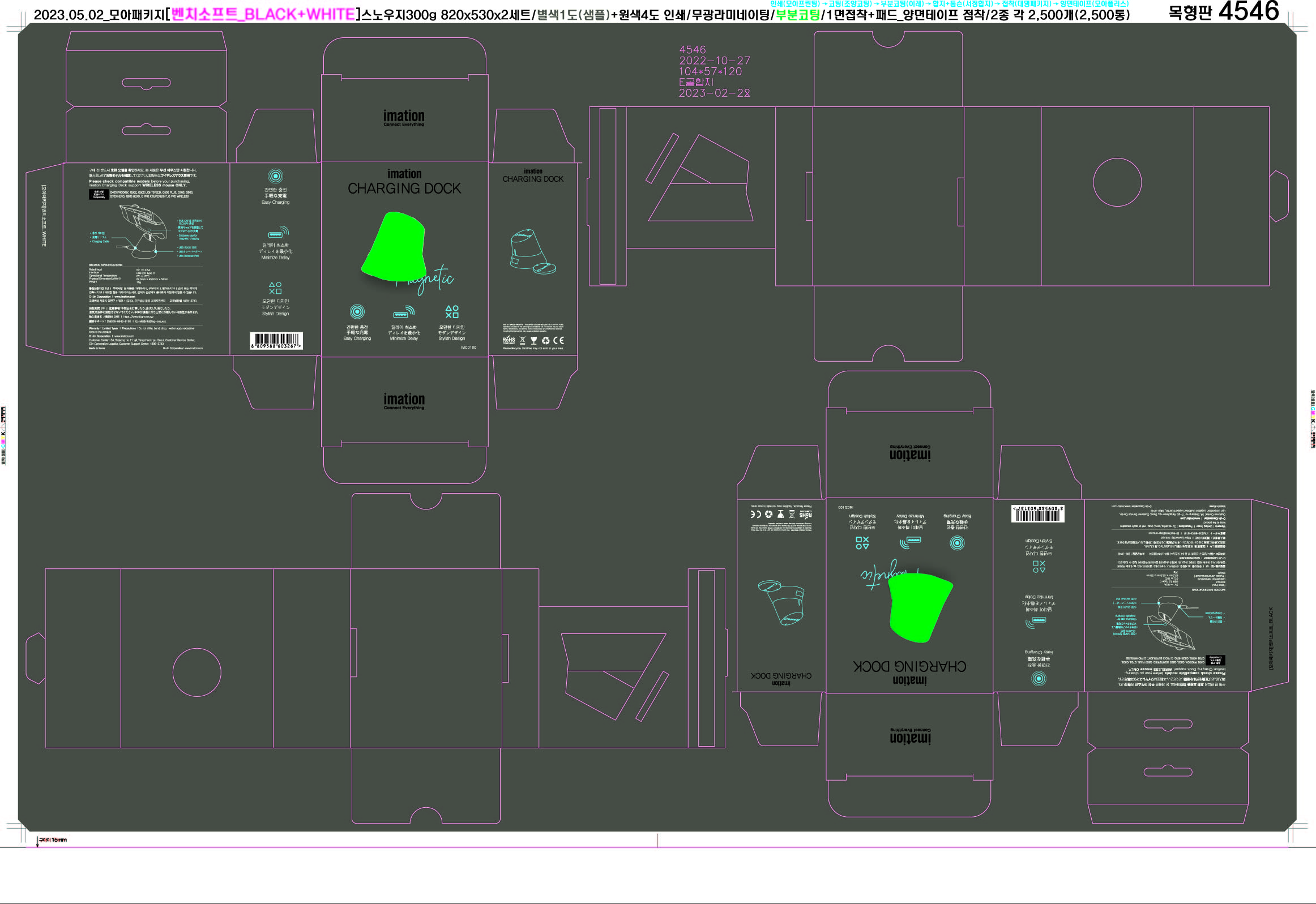Click the pink 벤치소프트_BLACK+WHITE header text

pyautogui.click(x=263, y=14)
